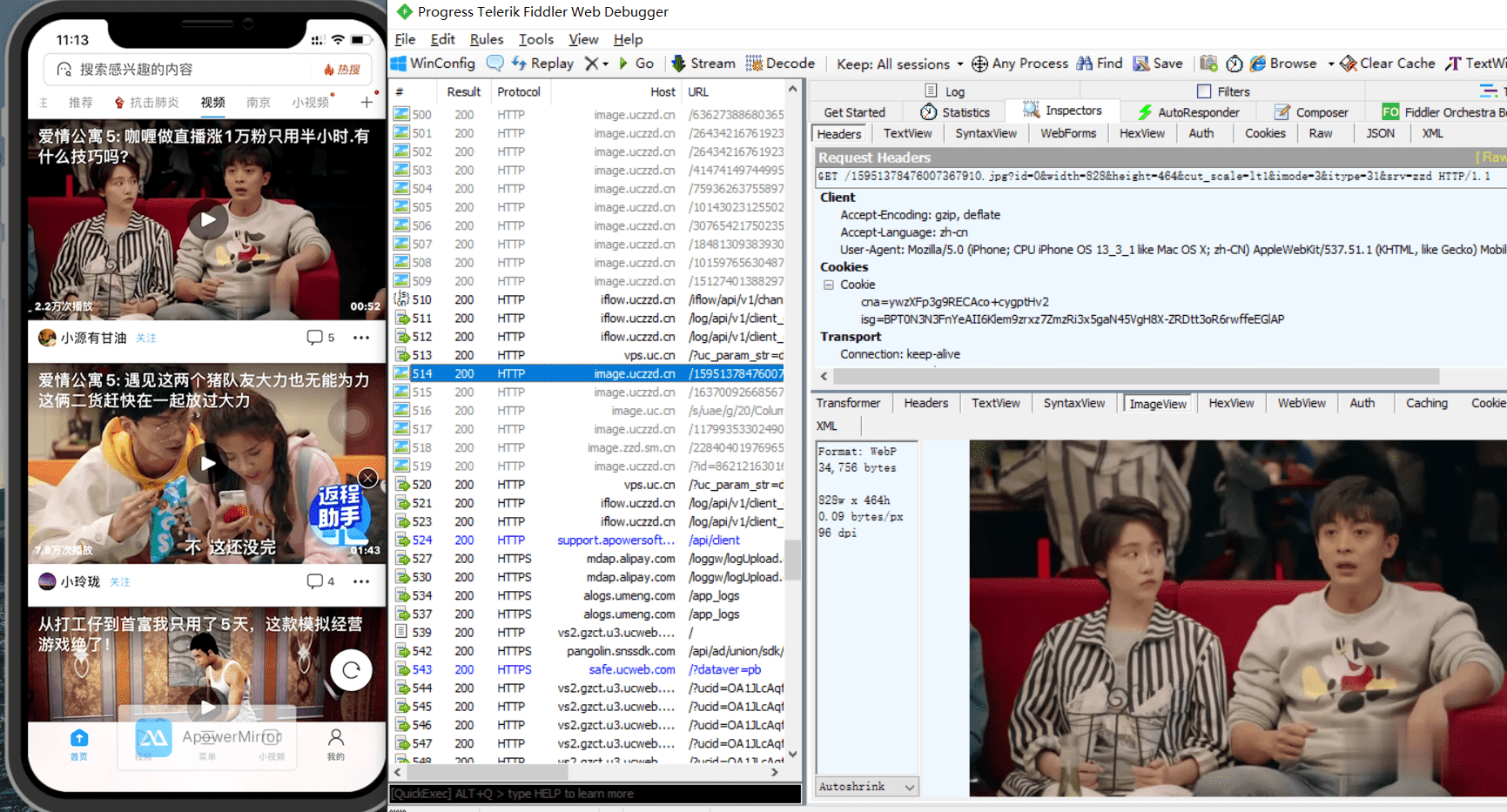Screen dimensions: 1507x812
Task: Select request TextView inspector tab
Action: point(907,133)
